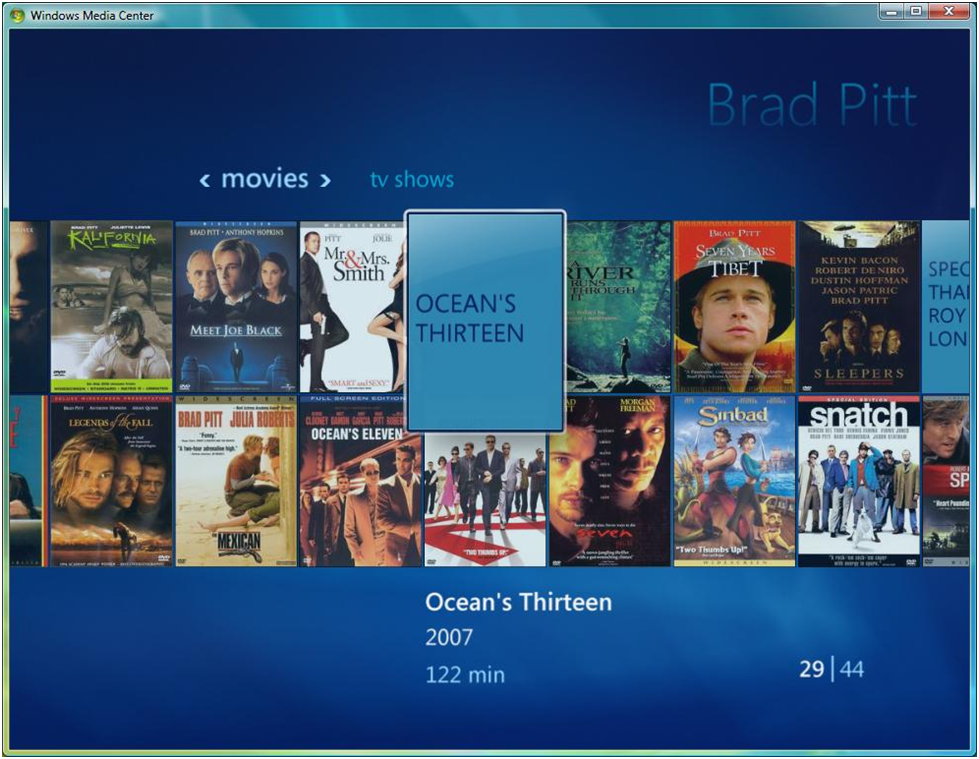Screen dimensions: 979x759
Task: Select the Meet Joe Black cover
Action: click(235, 306)
